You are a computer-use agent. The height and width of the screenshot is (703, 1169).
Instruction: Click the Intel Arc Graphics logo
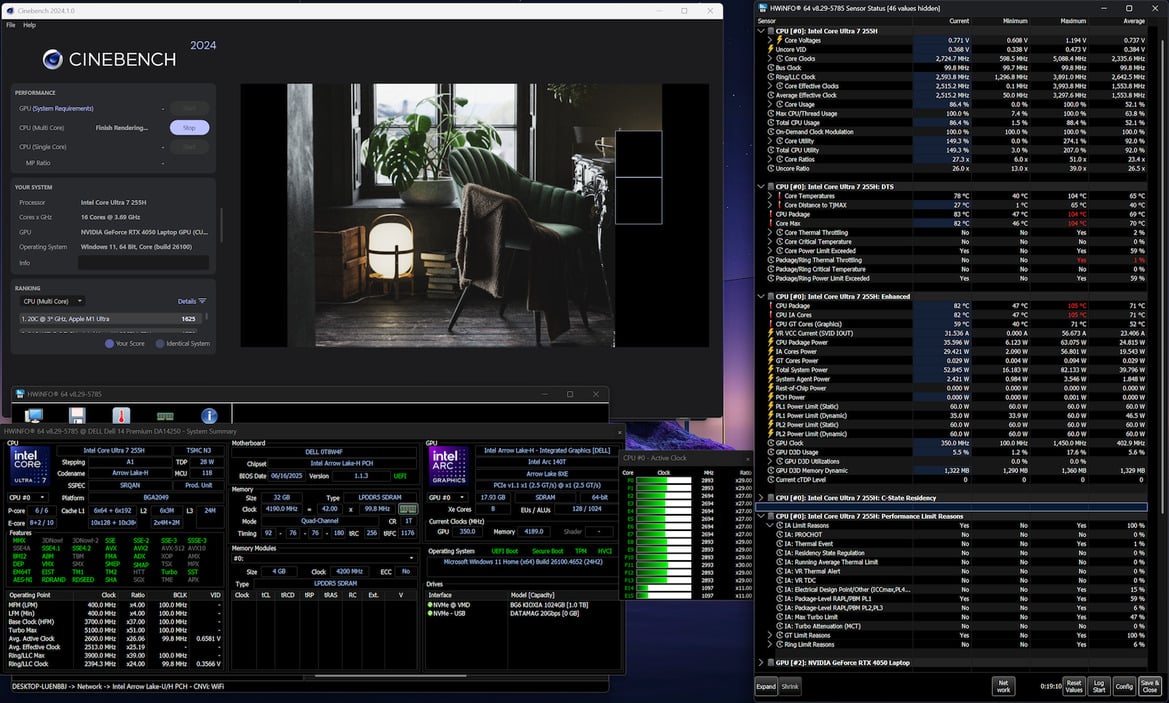coord(449,466)
